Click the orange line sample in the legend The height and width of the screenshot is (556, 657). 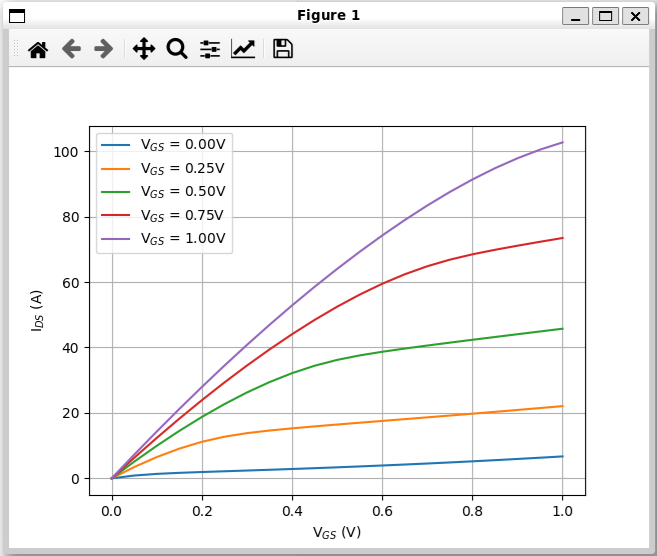point(116,168)
